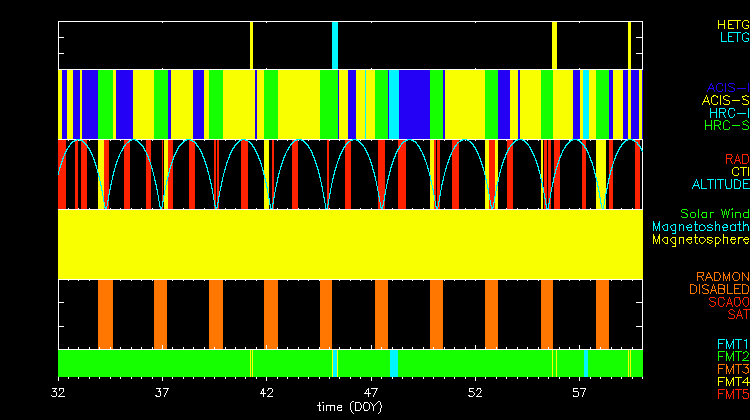This screenshot has height=420, width=750.
Task: Click the time (DOY) axis title
Action: pyautogui.click(x=350, y=408)
